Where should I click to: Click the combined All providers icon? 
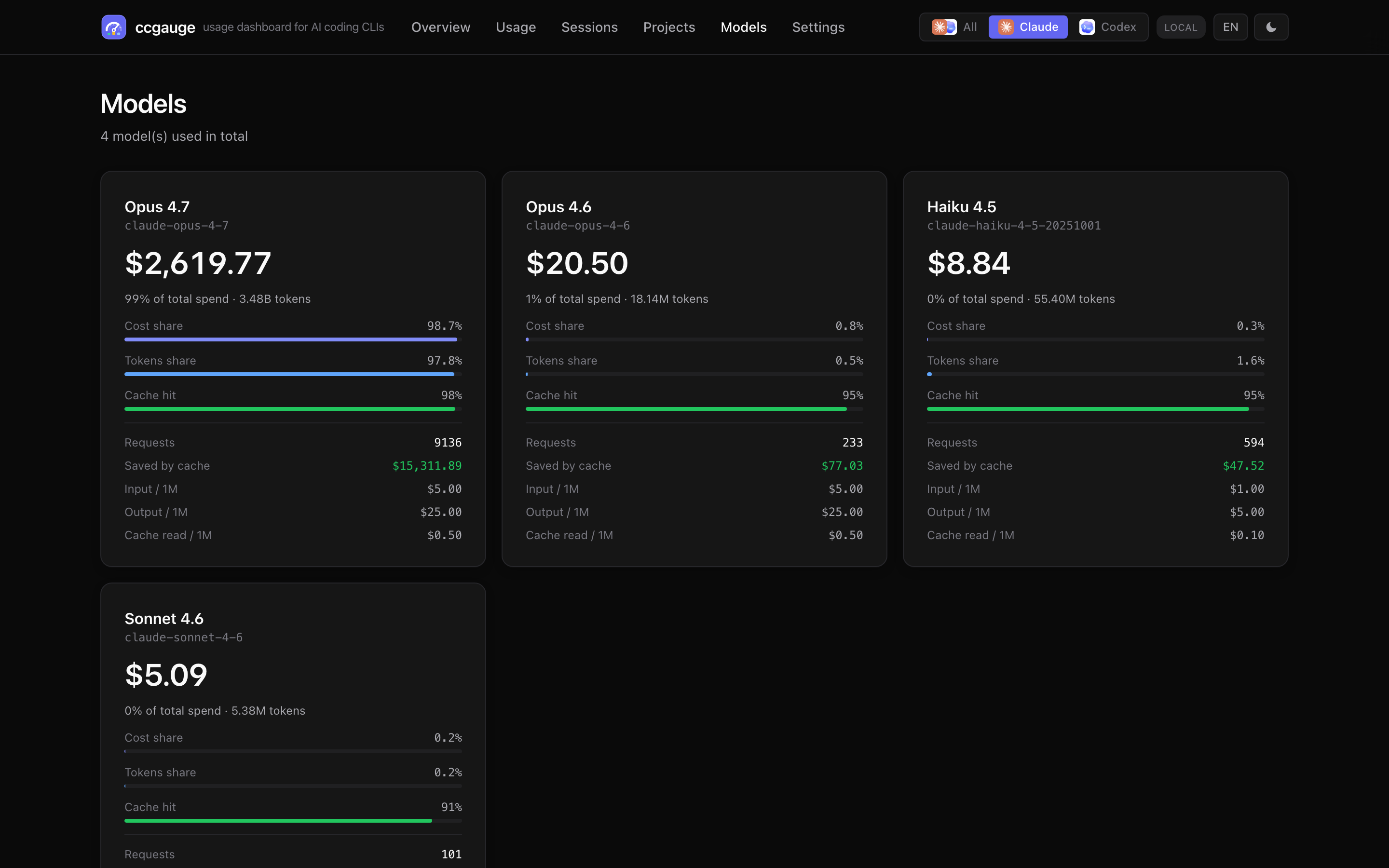click(943, 27)
